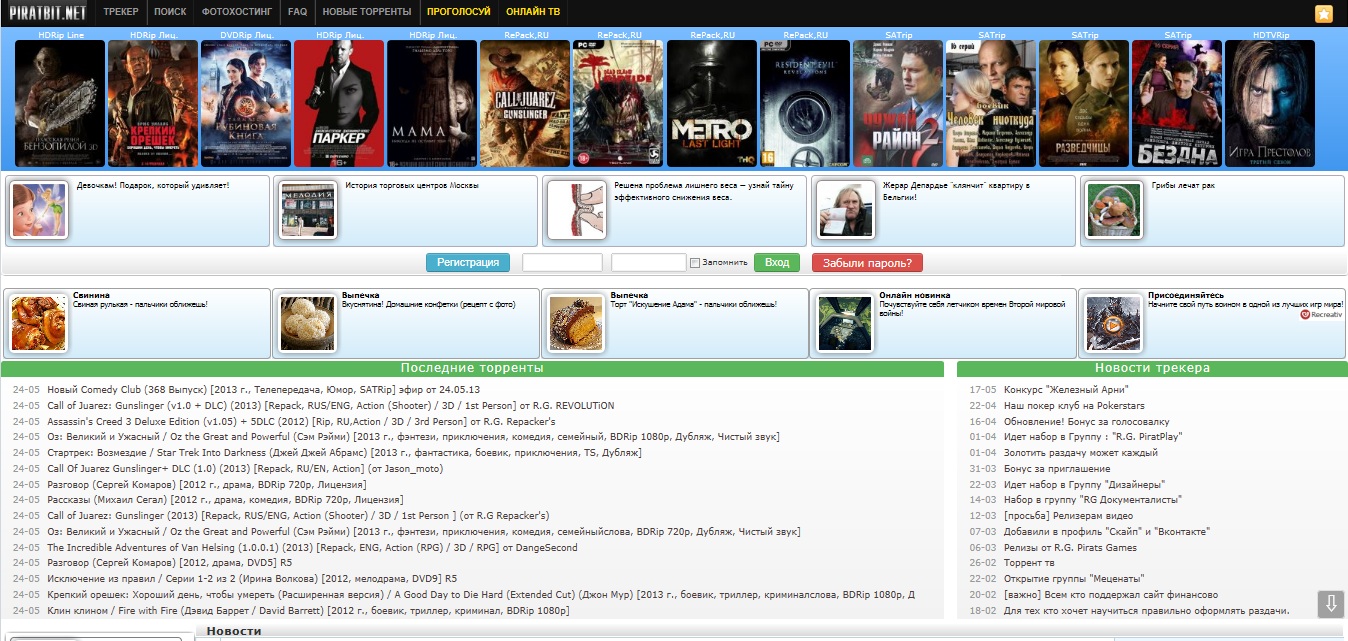This screenshot has height=641, width=1348.
Task: Click the Регистрация button
Action: point(468,262)
